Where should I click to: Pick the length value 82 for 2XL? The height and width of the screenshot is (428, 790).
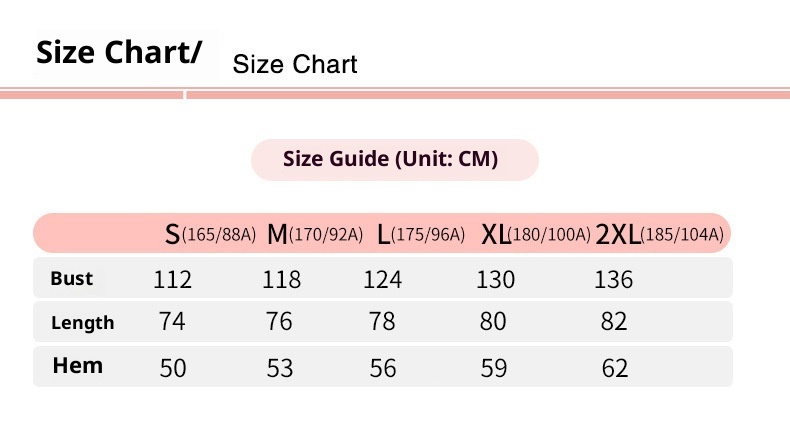[614, 322]
